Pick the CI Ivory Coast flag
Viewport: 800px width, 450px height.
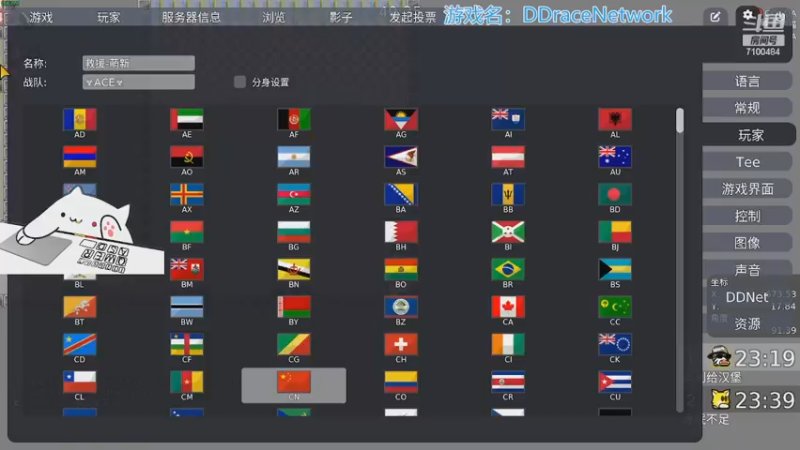pyautogui.click(x=508, y=345)
